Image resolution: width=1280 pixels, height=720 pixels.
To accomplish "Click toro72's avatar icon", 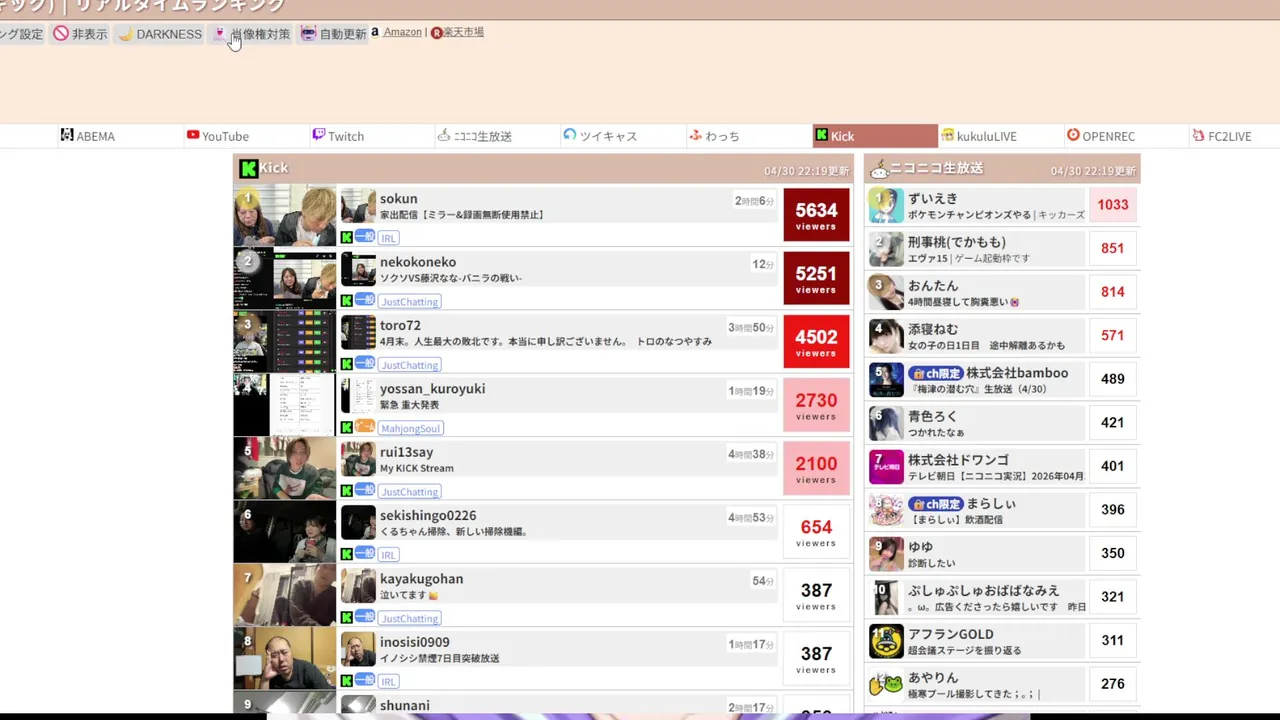I will pos(358,332).
